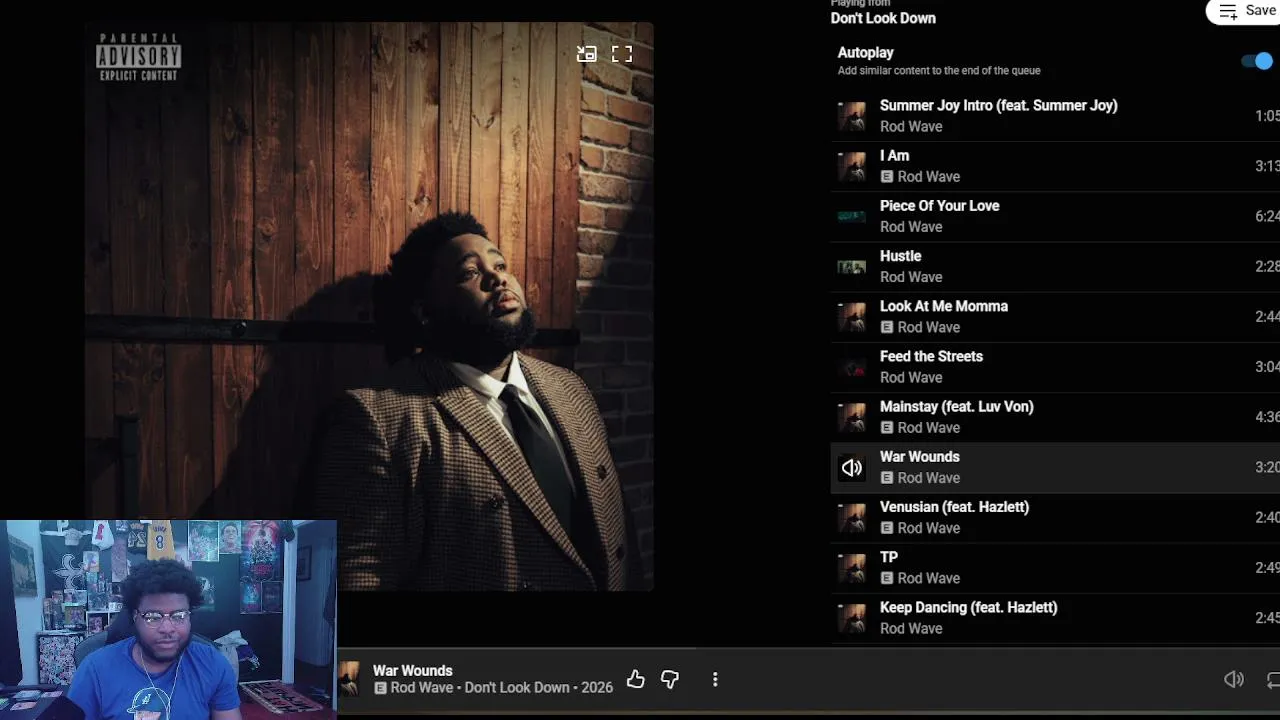Click the now-playing speaker icon beside War Wounds
This screenshot has height=720, width=1280.
[x=852, y=468]
